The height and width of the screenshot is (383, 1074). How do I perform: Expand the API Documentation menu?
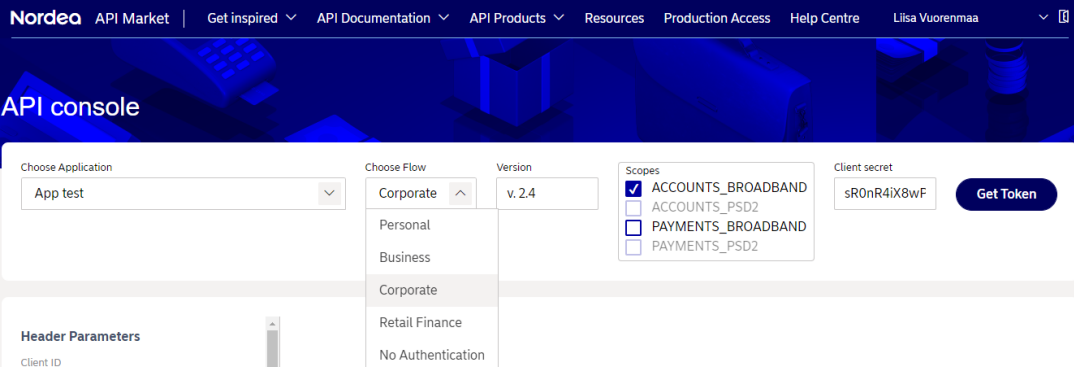click(384, 18)
